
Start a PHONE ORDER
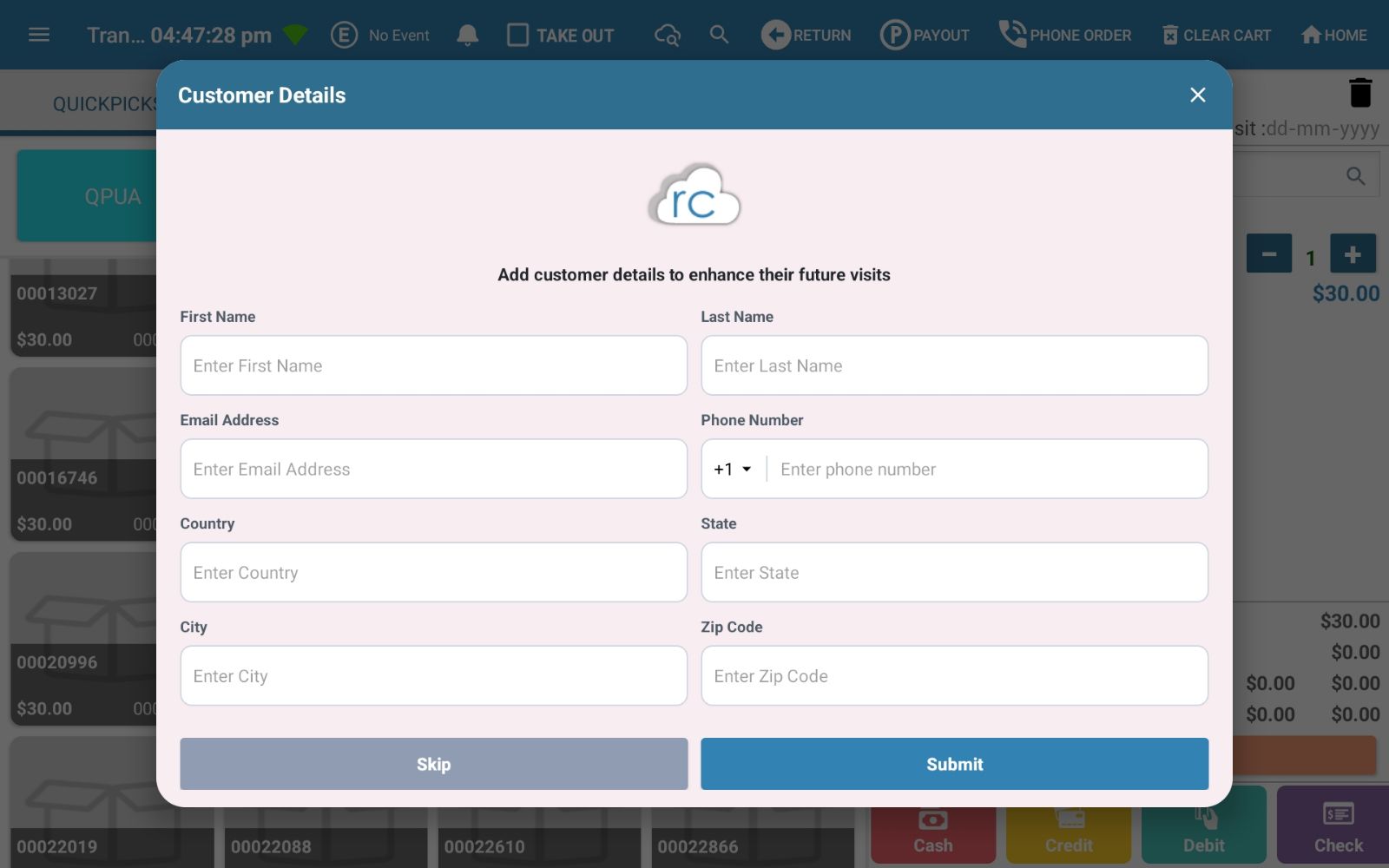[1064, 35]
